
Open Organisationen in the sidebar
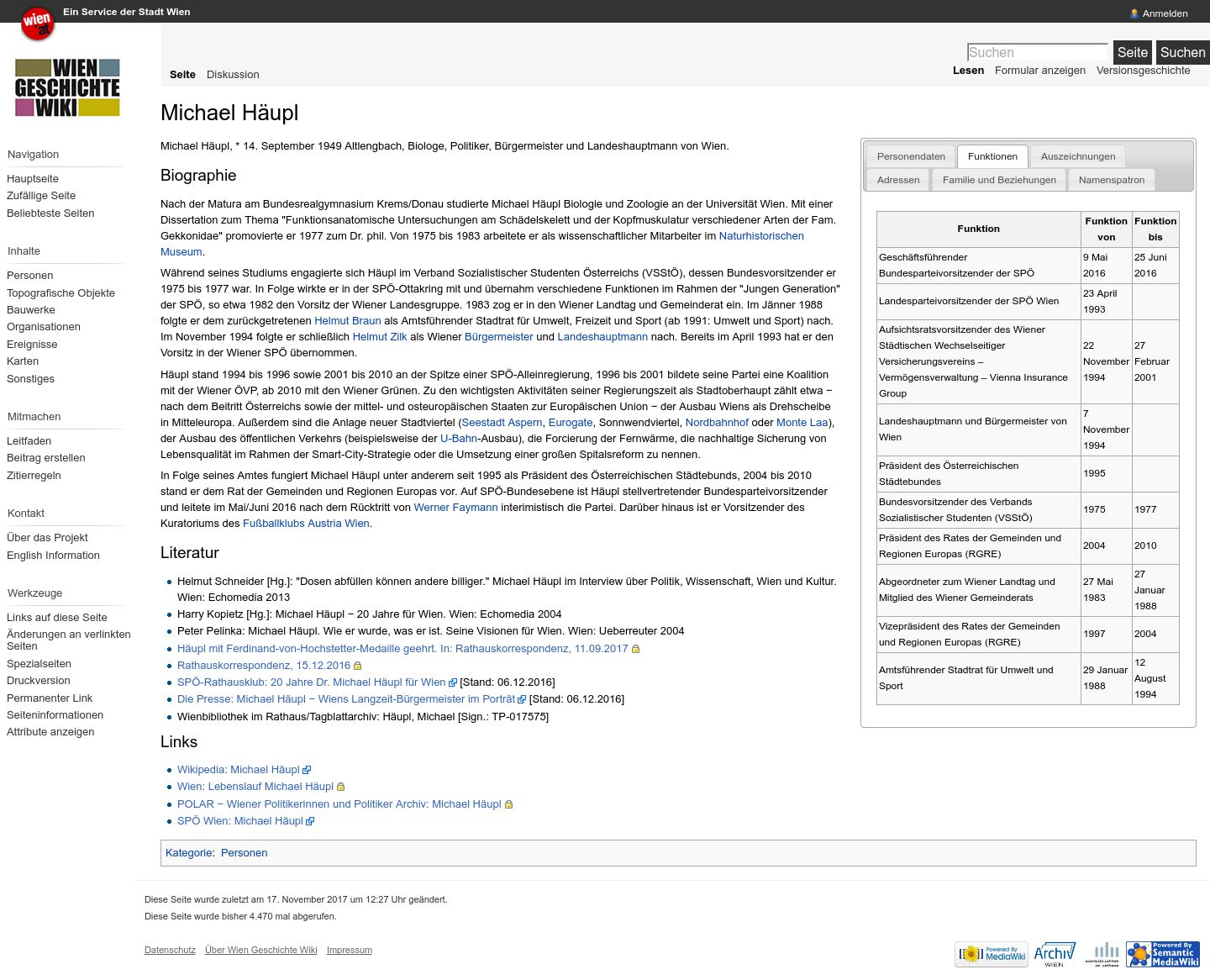[44, 327]
